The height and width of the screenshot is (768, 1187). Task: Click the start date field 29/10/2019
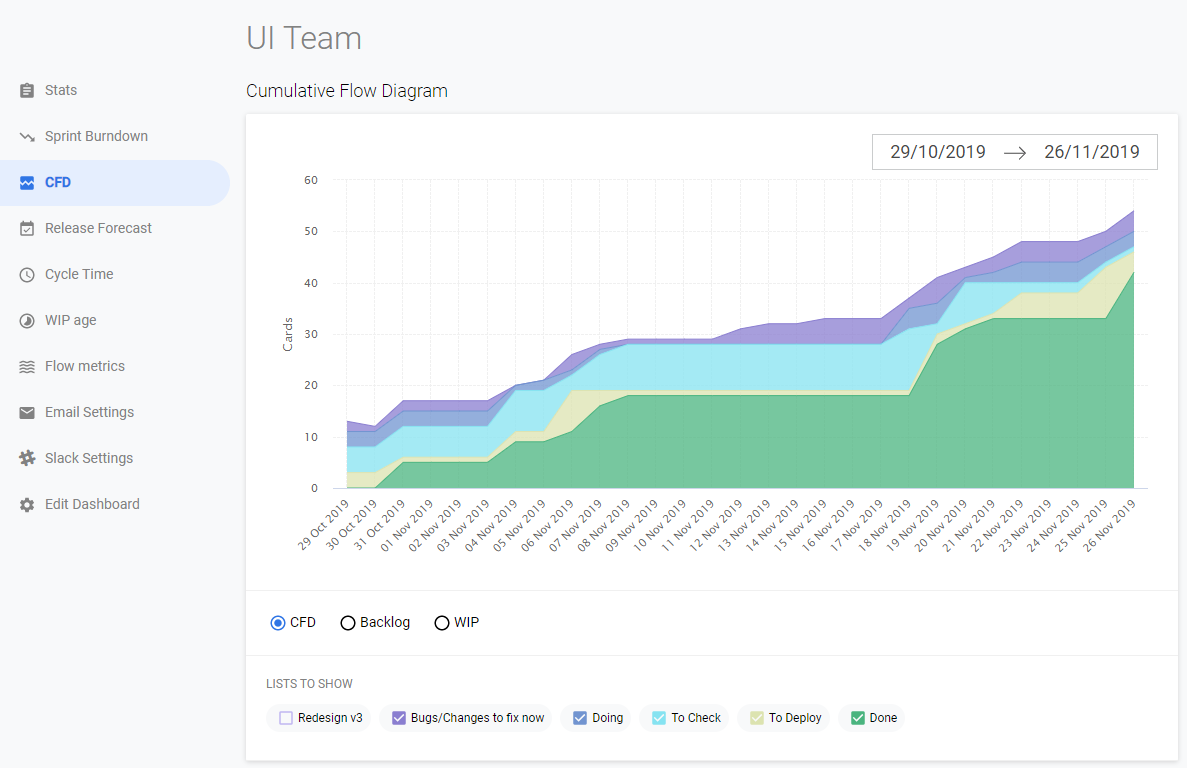(x=937, y=151)
